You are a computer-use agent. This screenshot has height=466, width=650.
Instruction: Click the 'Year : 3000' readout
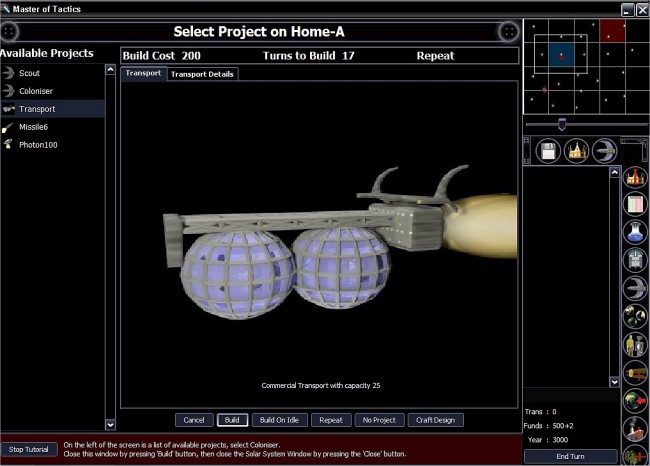pyautogui.click(x=548, y=440)
